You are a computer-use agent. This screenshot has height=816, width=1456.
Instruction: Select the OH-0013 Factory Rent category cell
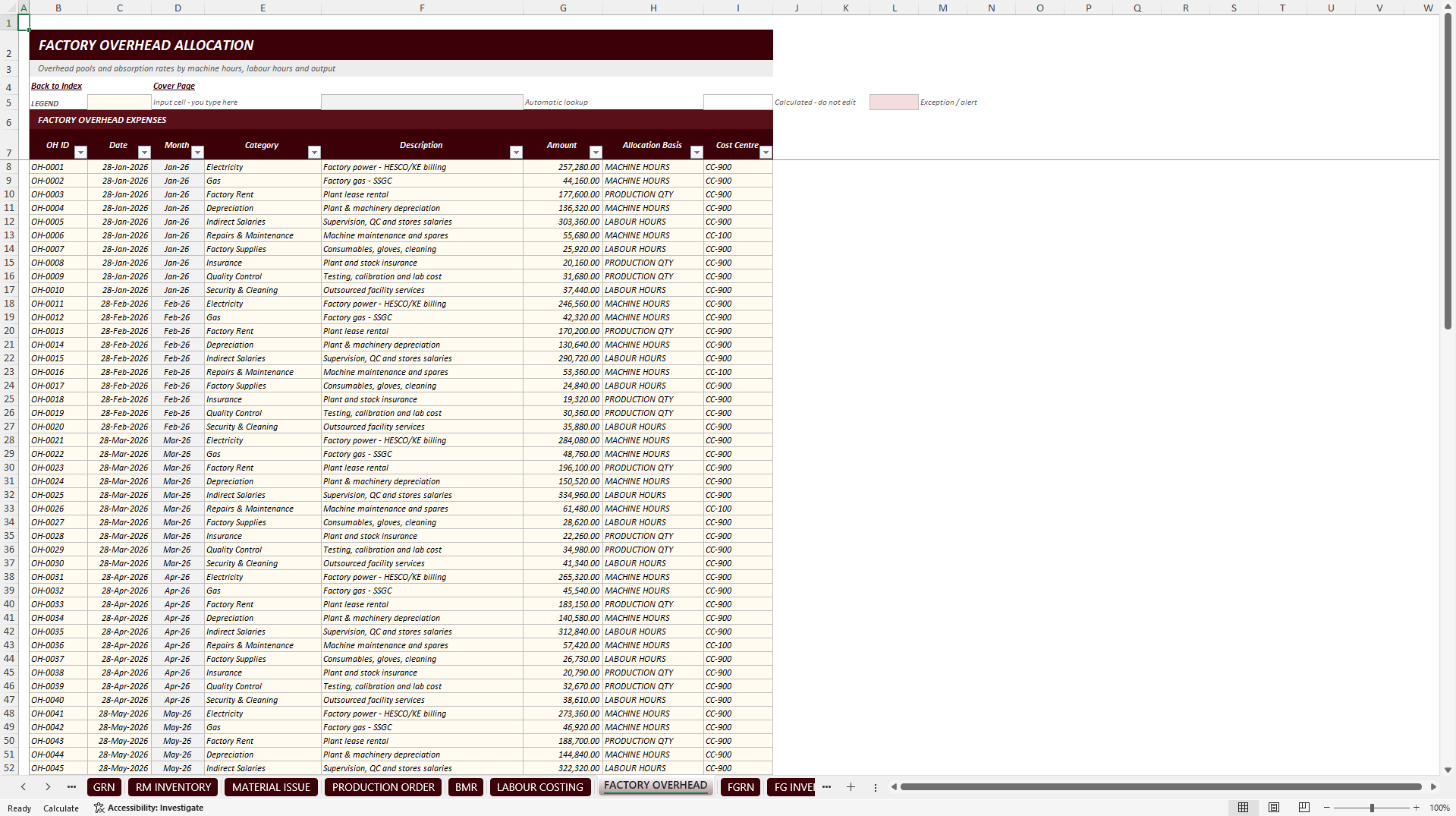coord(263,331)
